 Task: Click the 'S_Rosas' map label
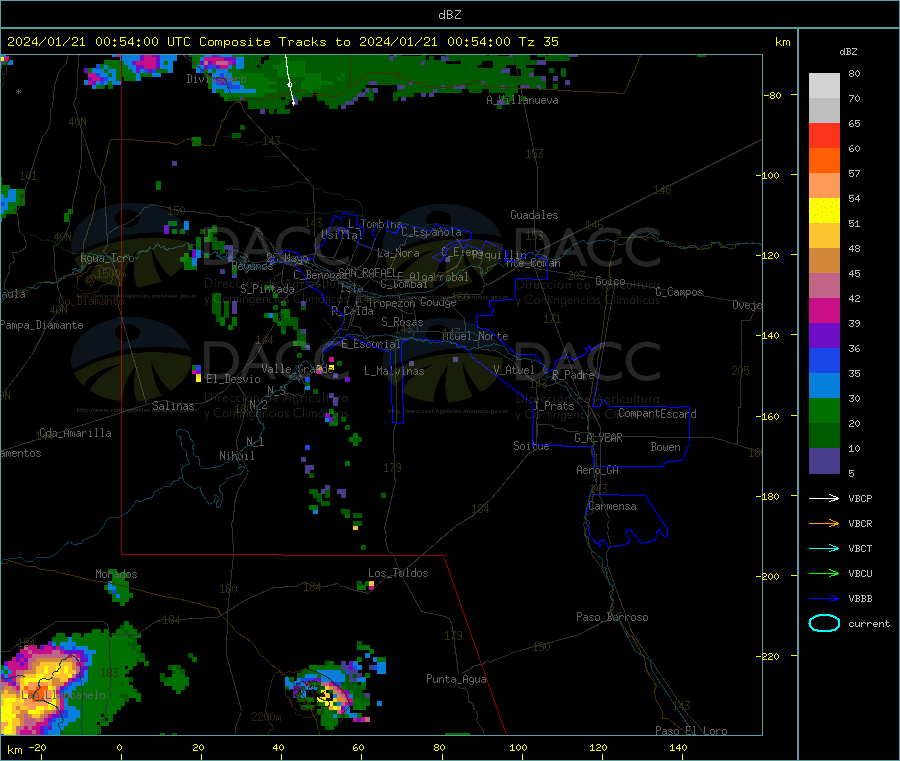click(x=402, y=322)
